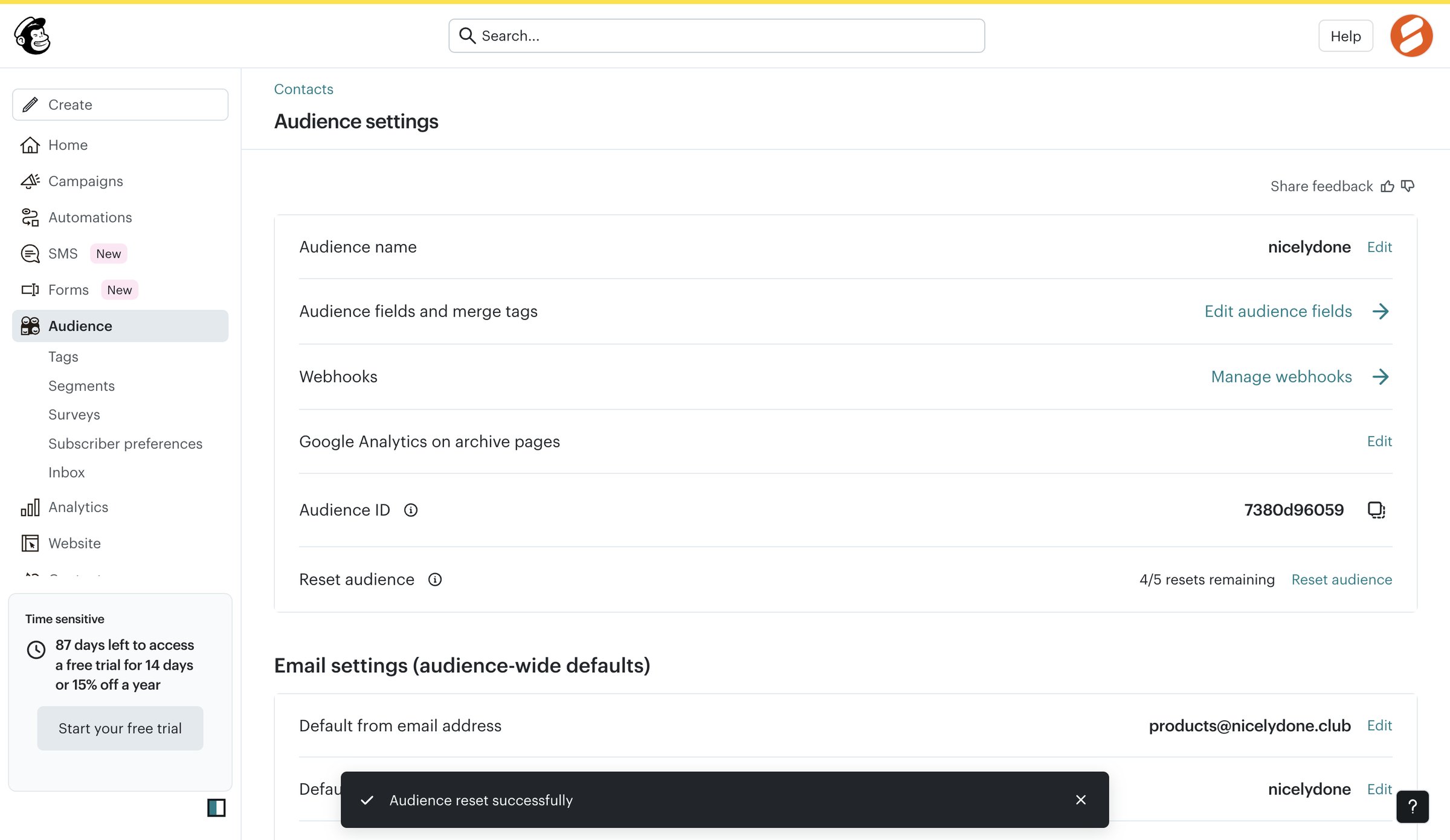Viewport: 1450px width, 840px height.
Task: Open Tags under Audience
Action: click(63, 357)
